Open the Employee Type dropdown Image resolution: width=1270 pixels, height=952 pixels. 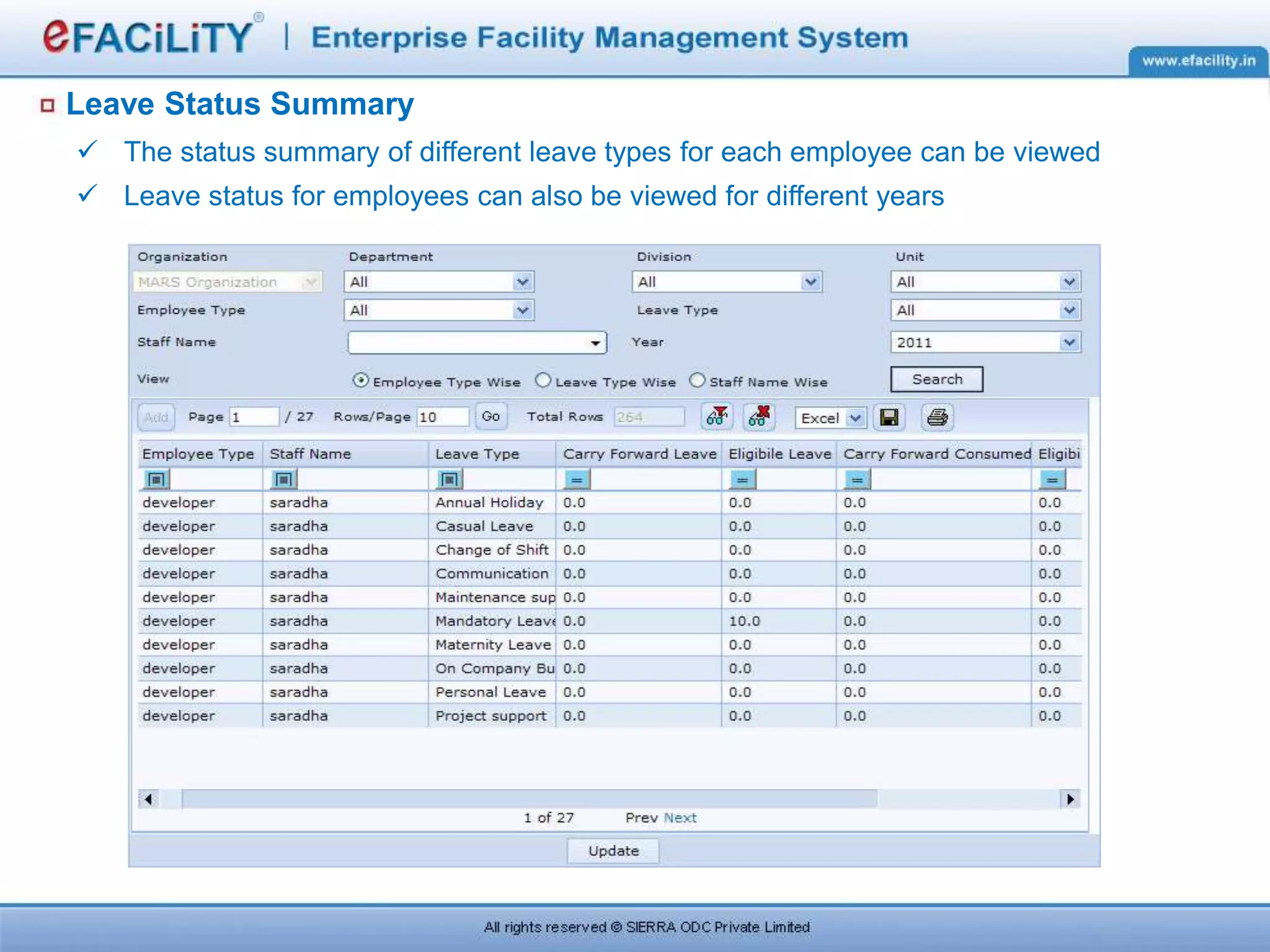439,310
